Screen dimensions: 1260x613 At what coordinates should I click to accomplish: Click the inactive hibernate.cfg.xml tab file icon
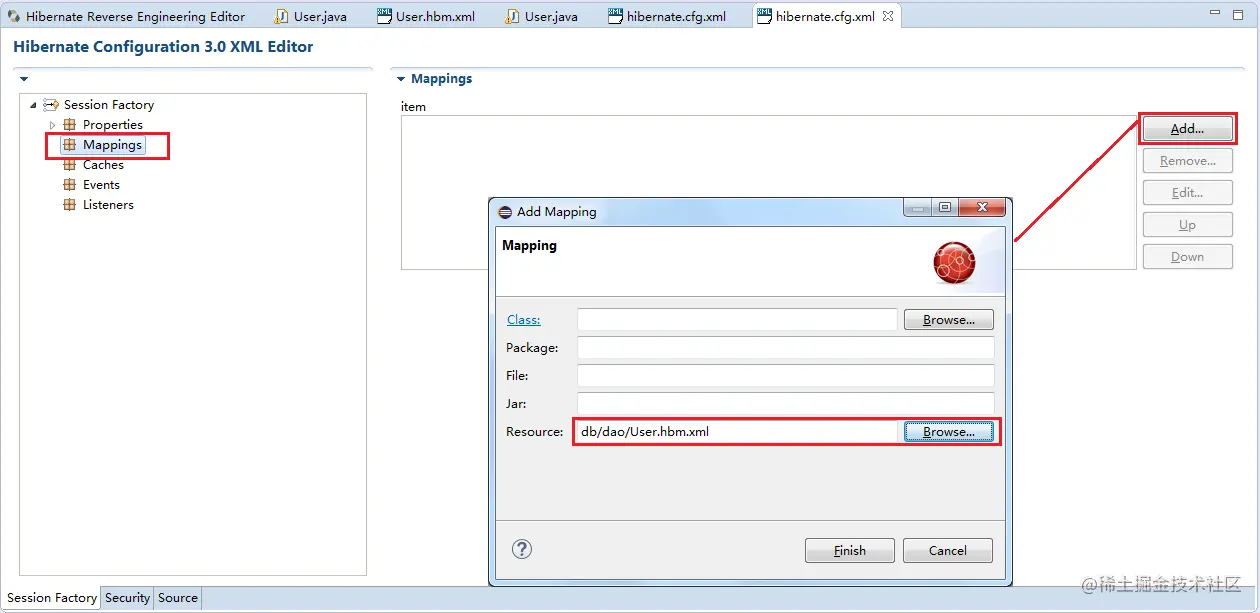coord(615,16)
